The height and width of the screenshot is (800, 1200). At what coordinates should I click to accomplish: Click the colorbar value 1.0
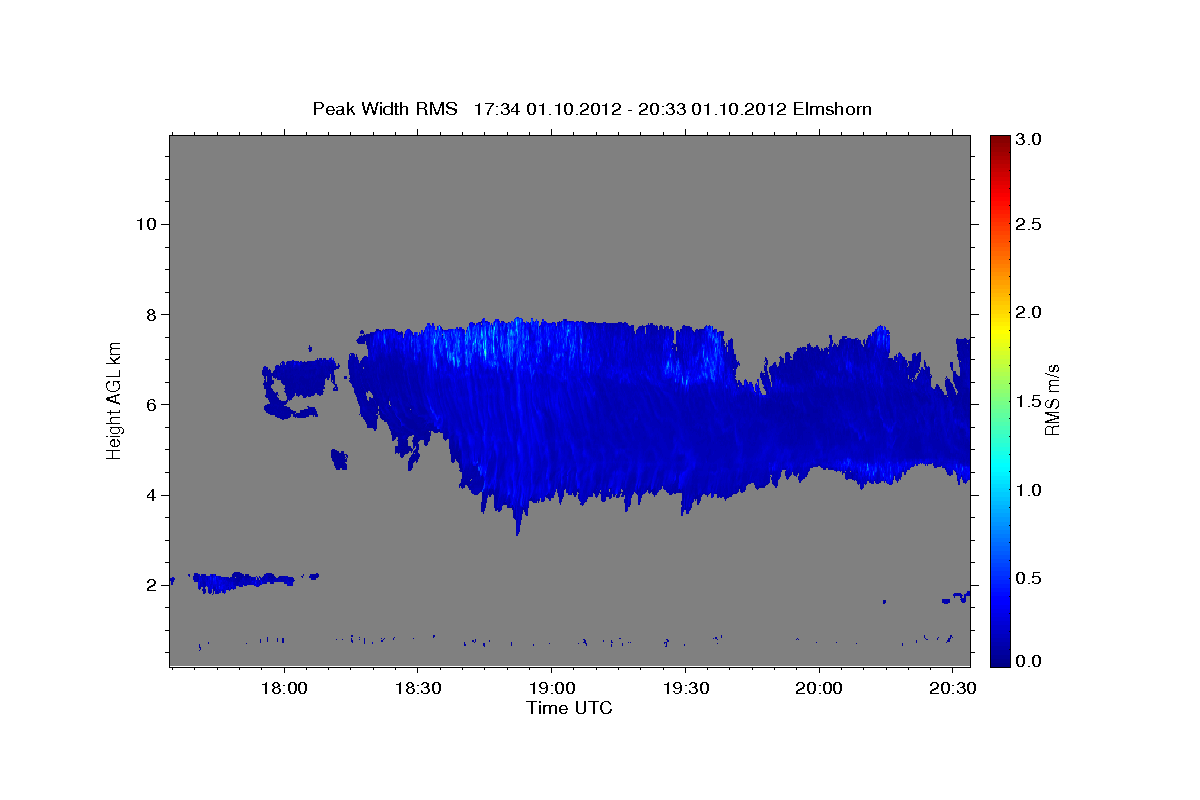coord(1029,490)
